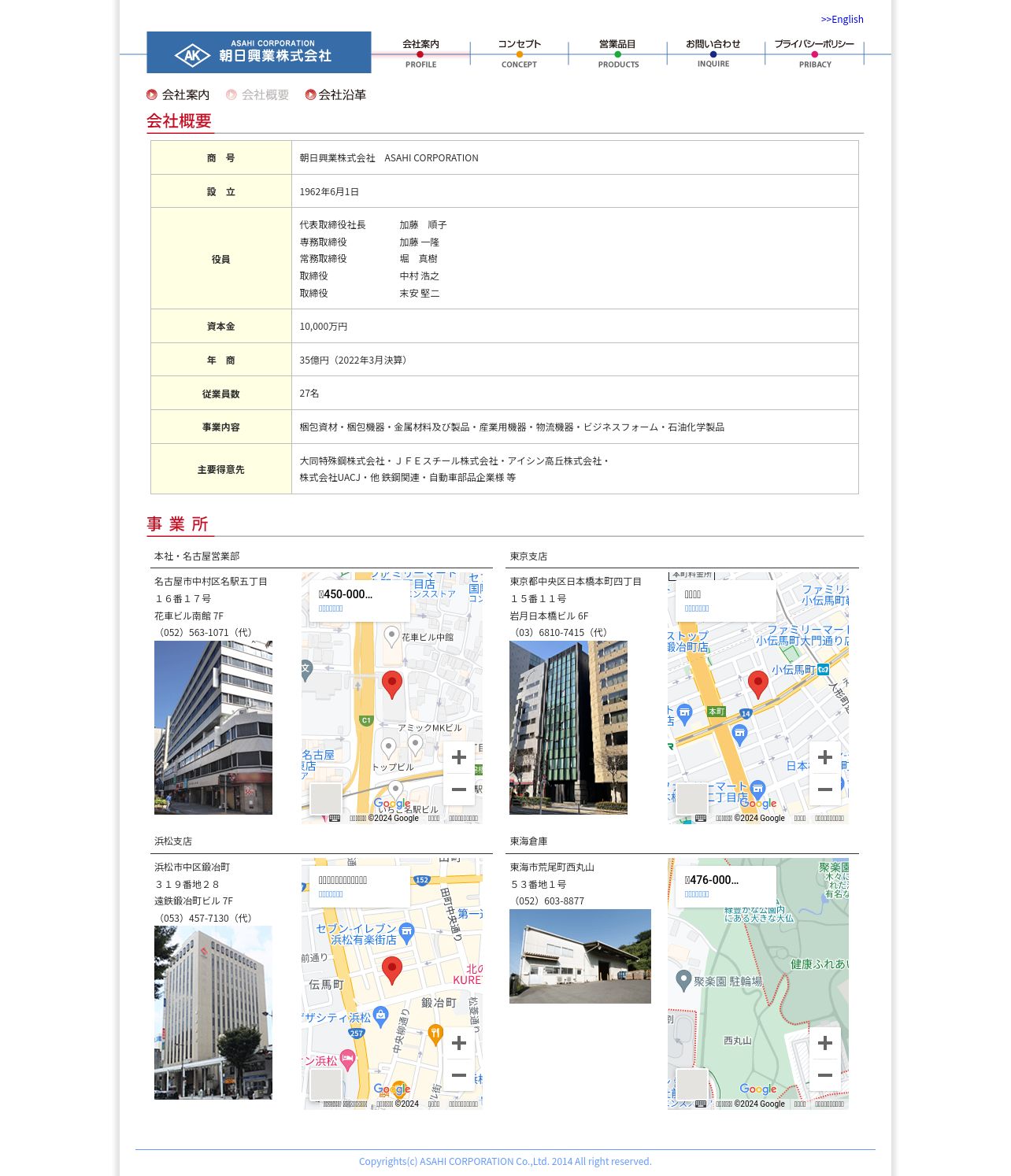This screenshot has width=1011, height=1176.
Task: Open larger map link on Hamamatsu map card
Action: click(x=331, y=894)
